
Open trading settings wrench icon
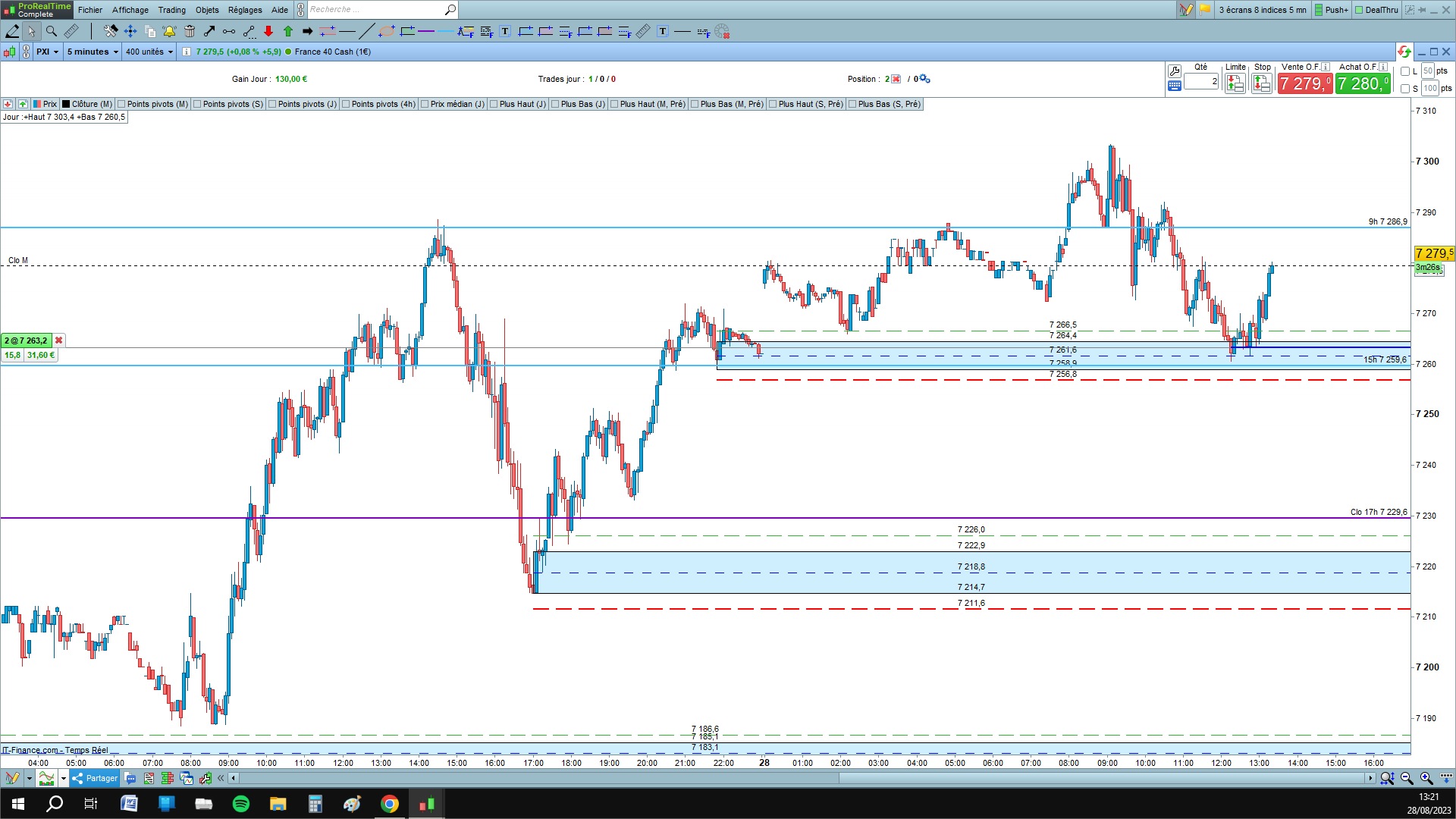tap(1175, 71)
